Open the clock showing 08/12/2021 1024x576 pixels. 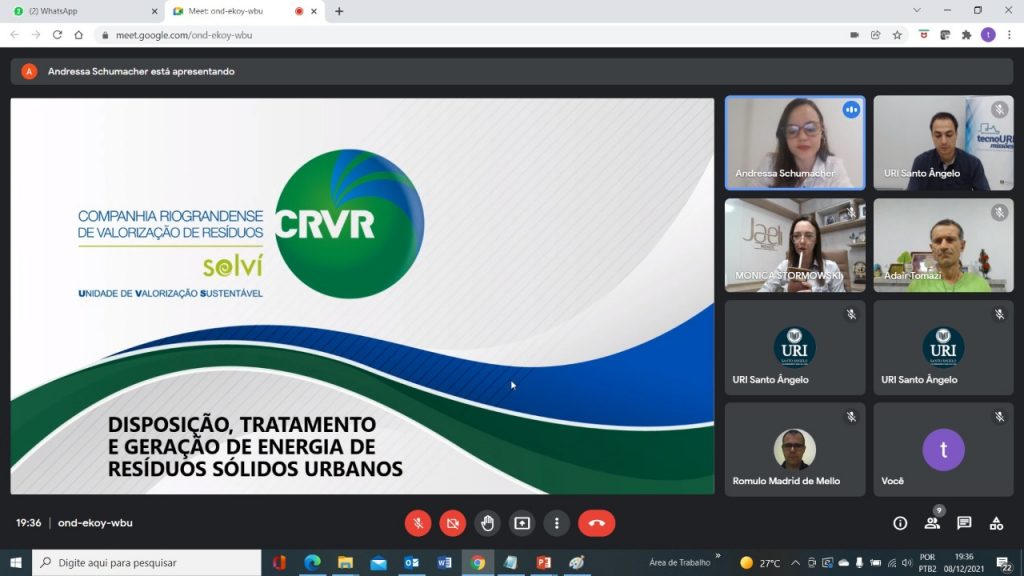964,562
